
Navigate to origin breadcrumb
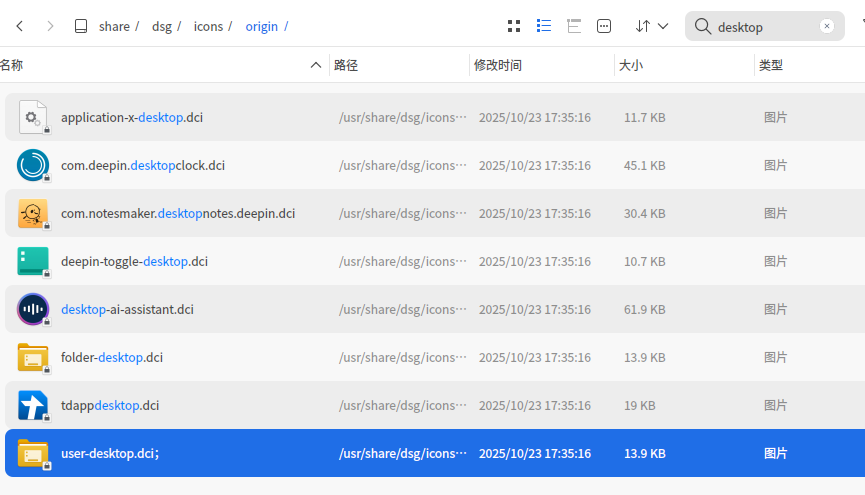[x=261, y=26]
